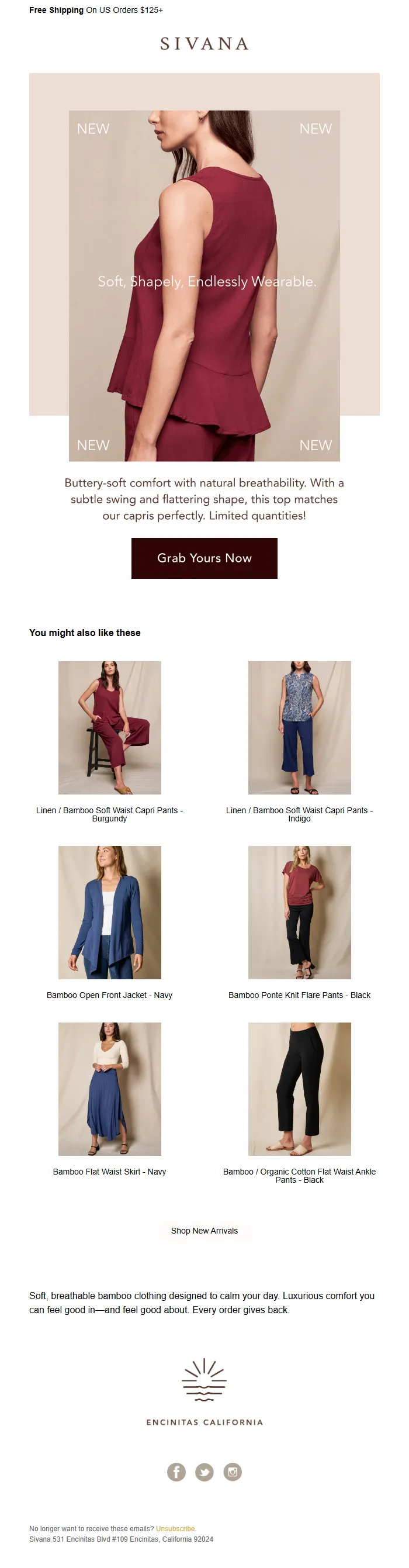Click the SIVANA header logo
This screenshot has width=409, height=1568.
pyautogui.click(x=204, y=44)
